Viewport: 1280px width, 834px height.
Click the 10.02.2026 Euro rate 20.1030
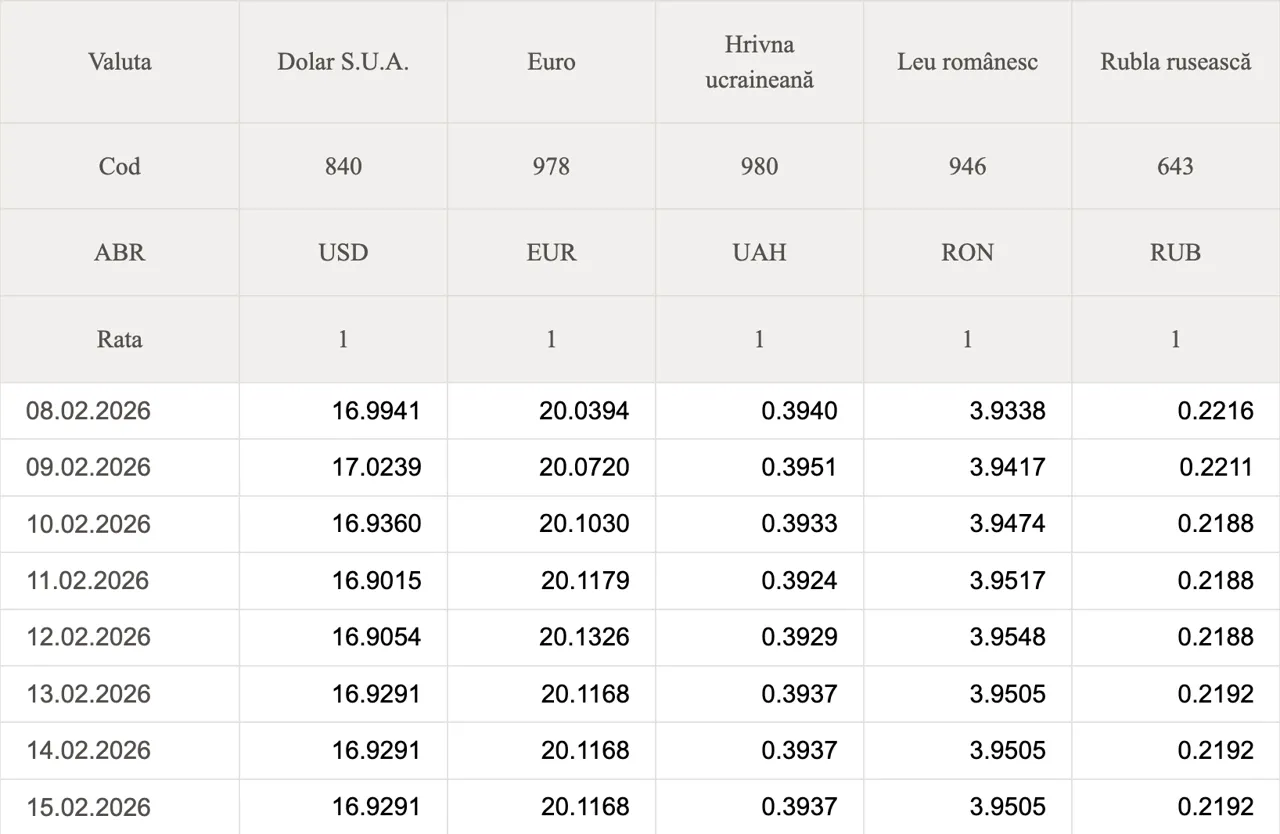pyautogui.click(x=584, y=524)
